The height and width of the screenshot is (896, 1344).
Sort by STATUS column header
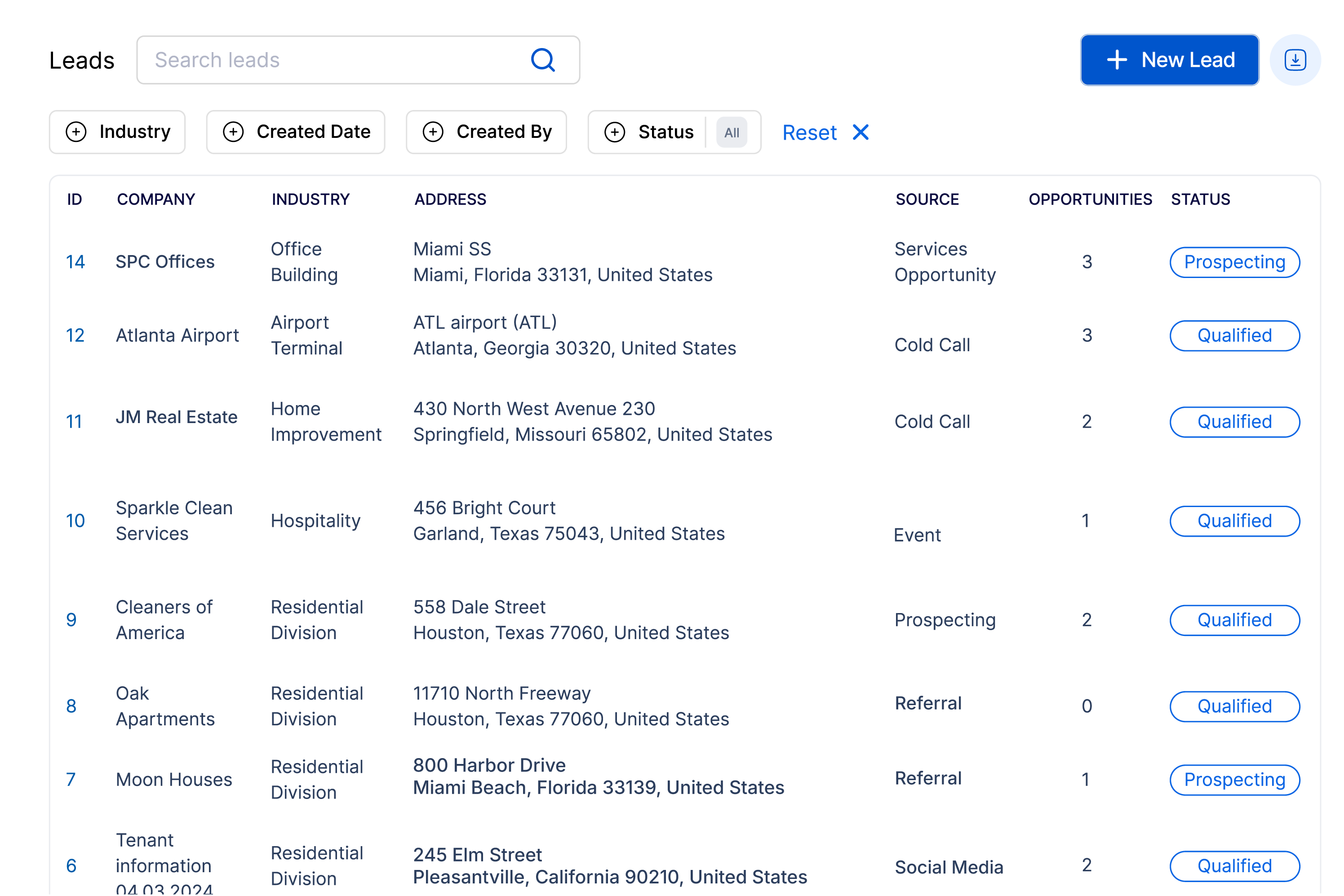point(1201,199)
